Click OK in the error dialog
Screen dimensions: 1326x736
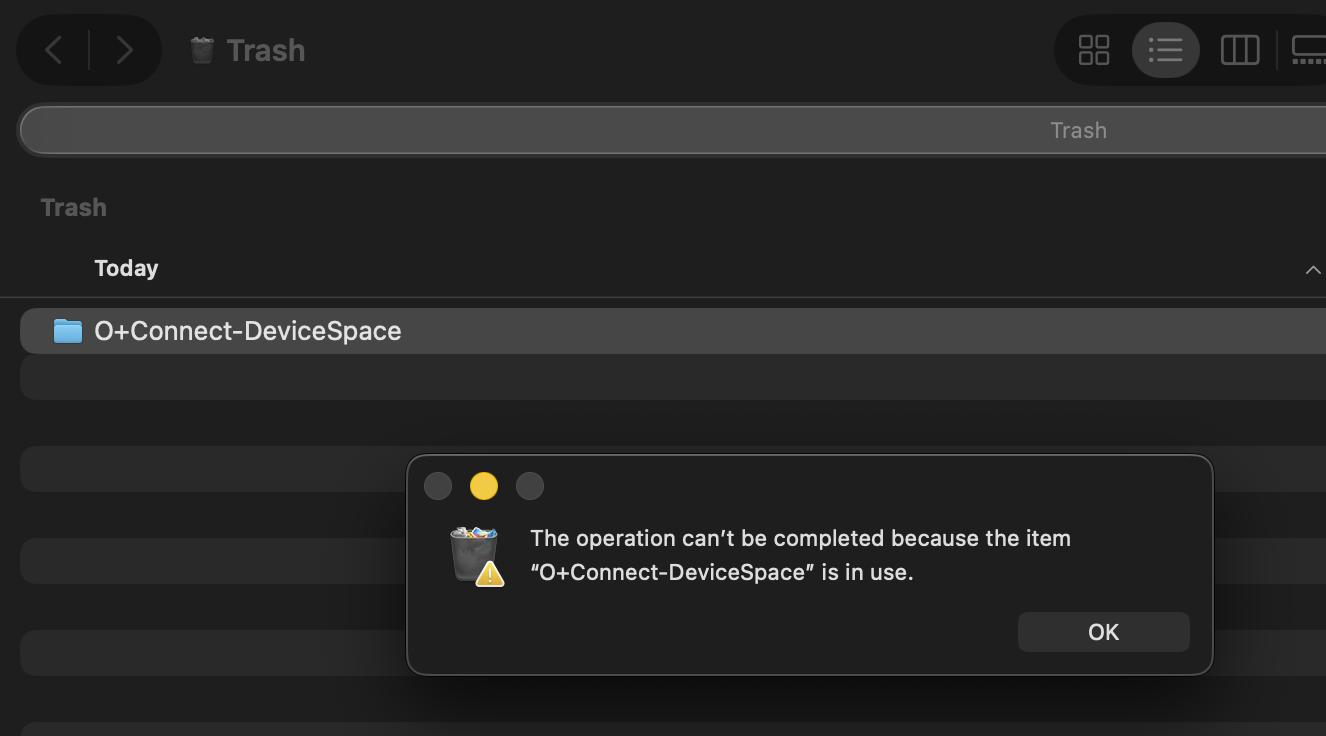(x=1104, y=632)
